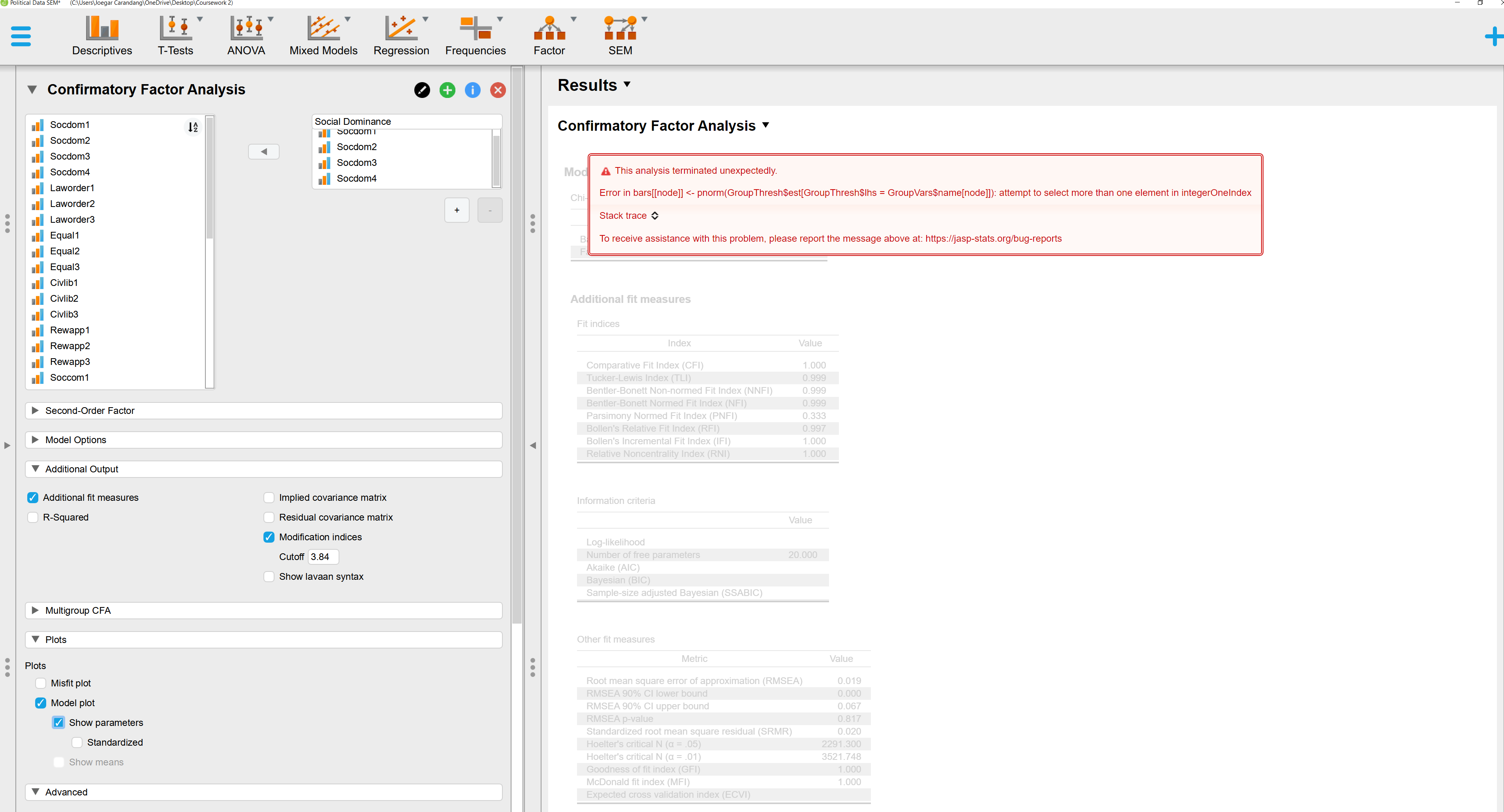Sort the variable list alphabetically
The height and width of the screenshot is (812, 1504).
(193, 127)
